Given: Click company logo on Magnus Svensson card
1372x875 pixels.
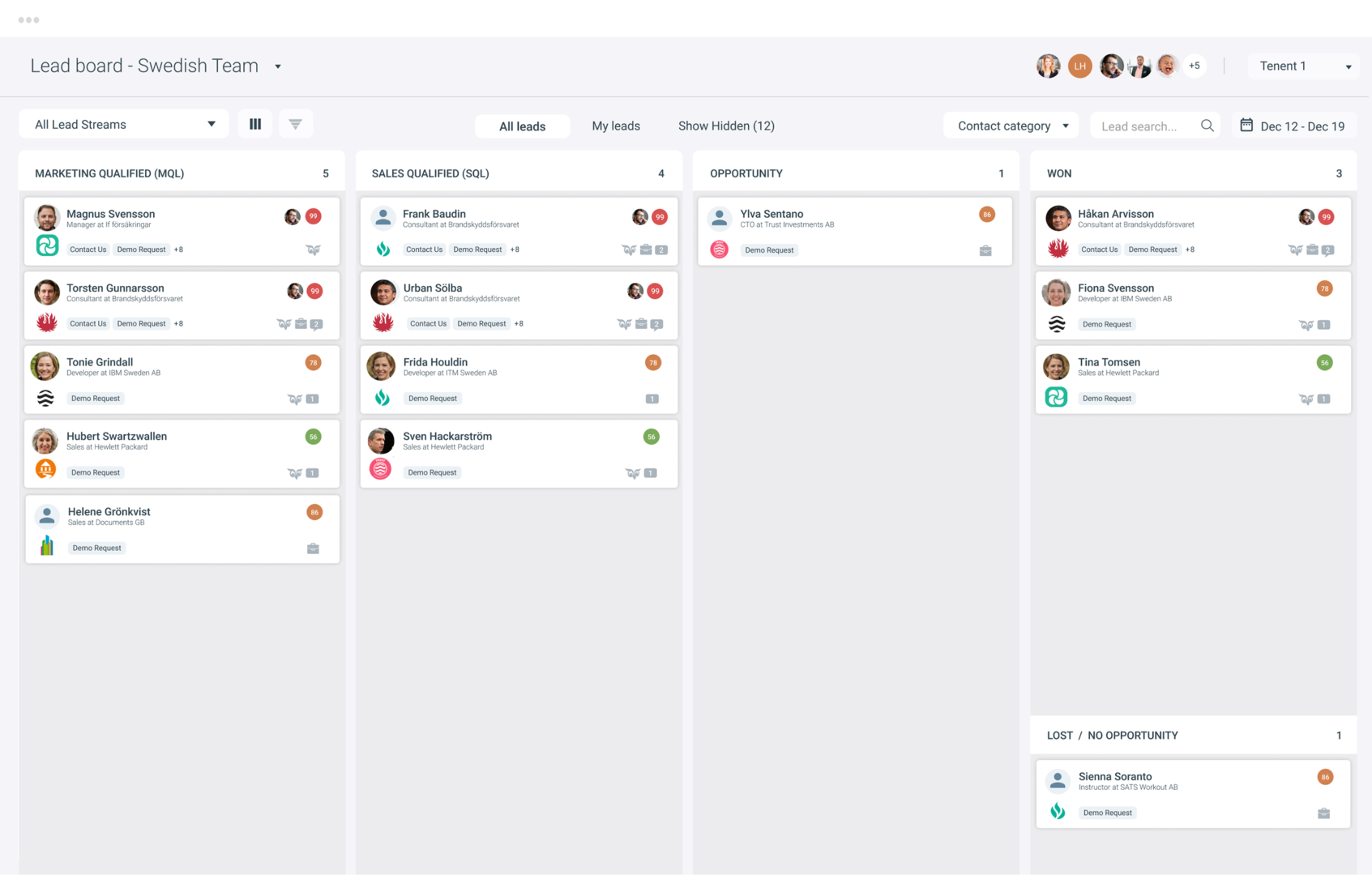Looking at the screenshot, I should coord(47,245).
